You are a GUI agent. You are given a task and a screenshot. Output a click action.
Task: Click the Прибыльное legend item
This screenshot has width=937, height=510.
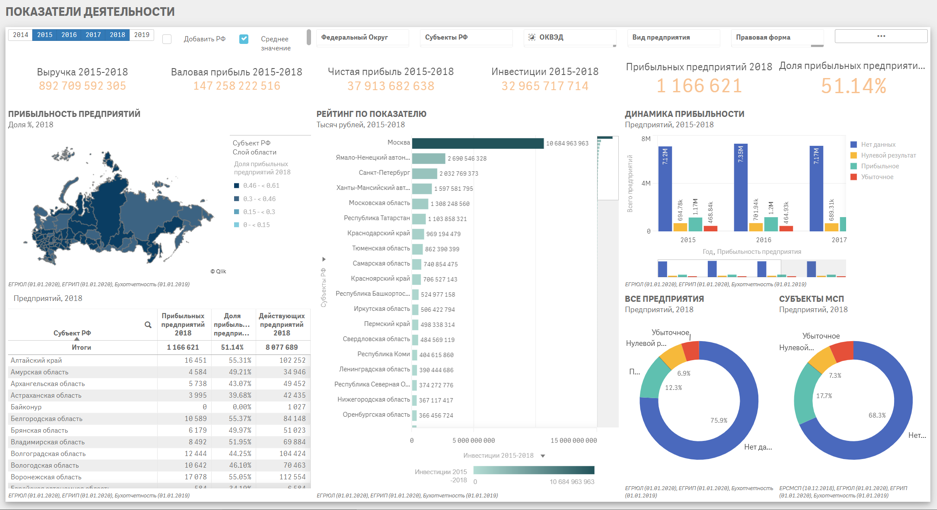click(874, 166)
